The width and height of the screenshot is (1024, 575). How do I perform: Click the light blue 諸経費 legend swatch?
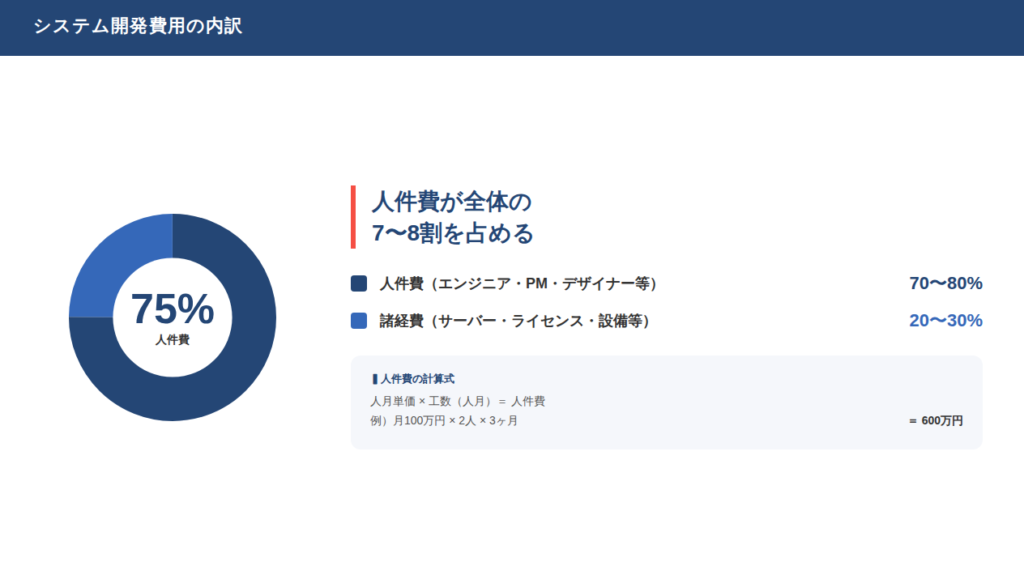pos(359,321)
